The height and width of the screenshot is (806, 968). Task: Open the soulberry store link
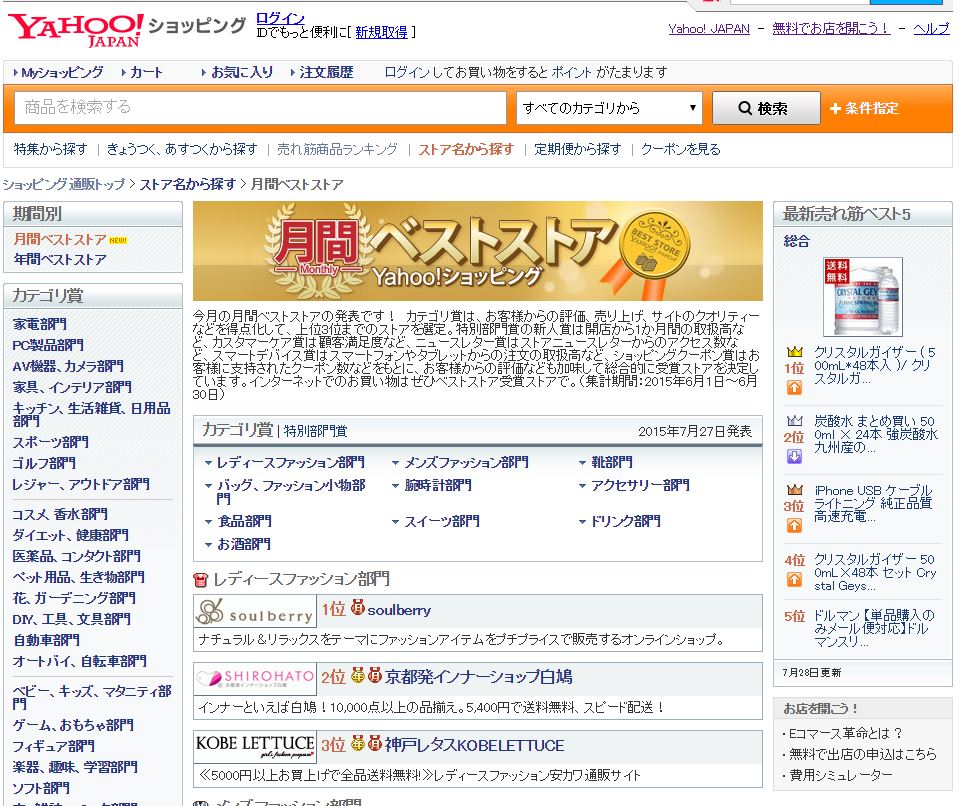pos(399,610)
